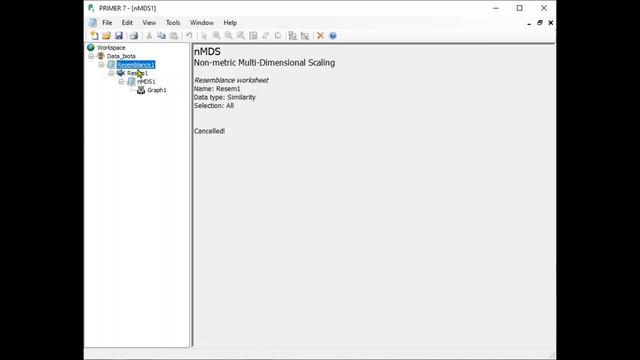Viewport: 640px width, 360px height.
Task: Select the pointer arrow tool icon
Action: [x=204, y=36]
